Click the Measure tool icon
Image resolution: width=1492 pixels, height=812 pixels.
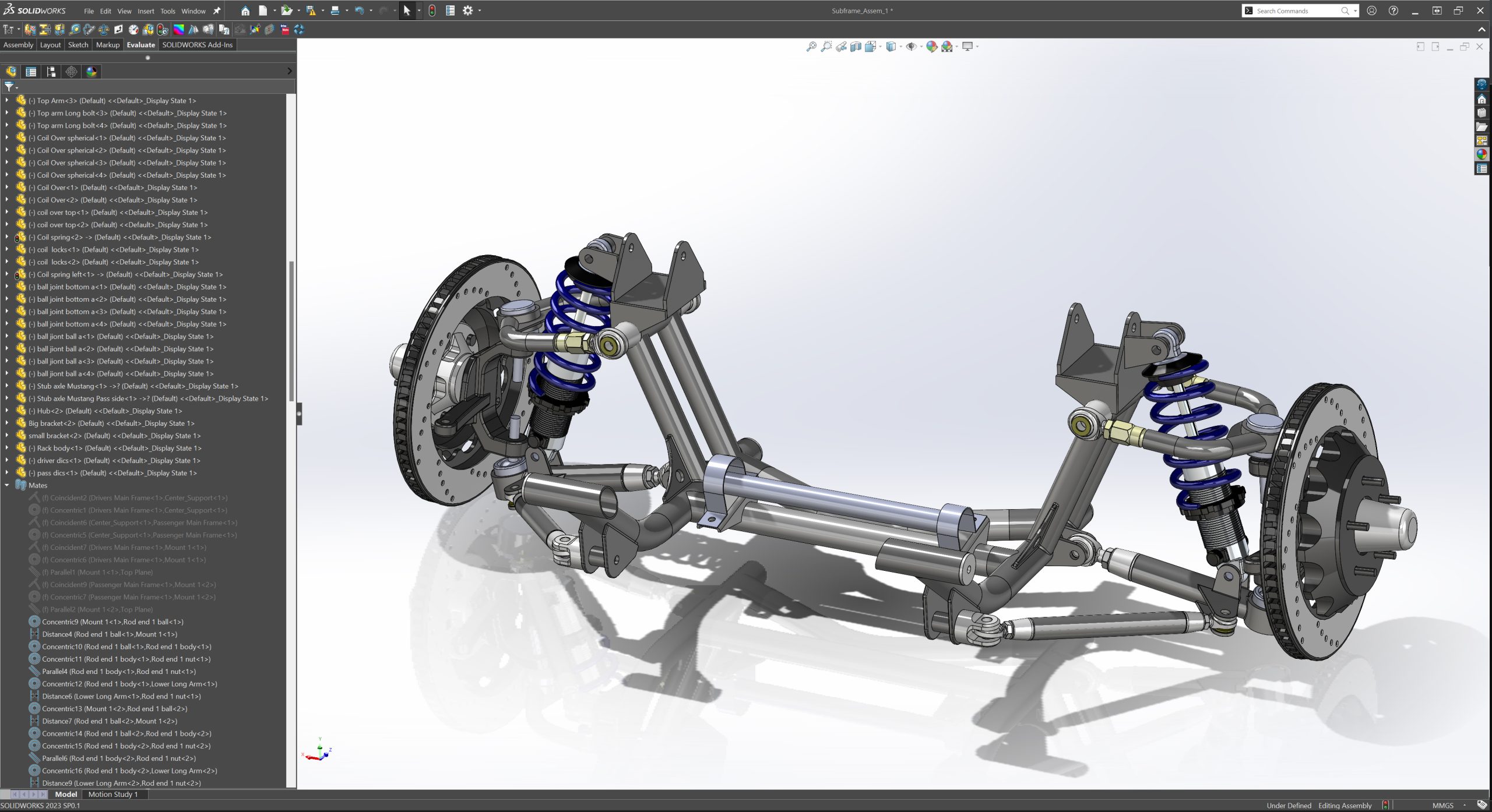pyautogui.click(x=75, y=29)
